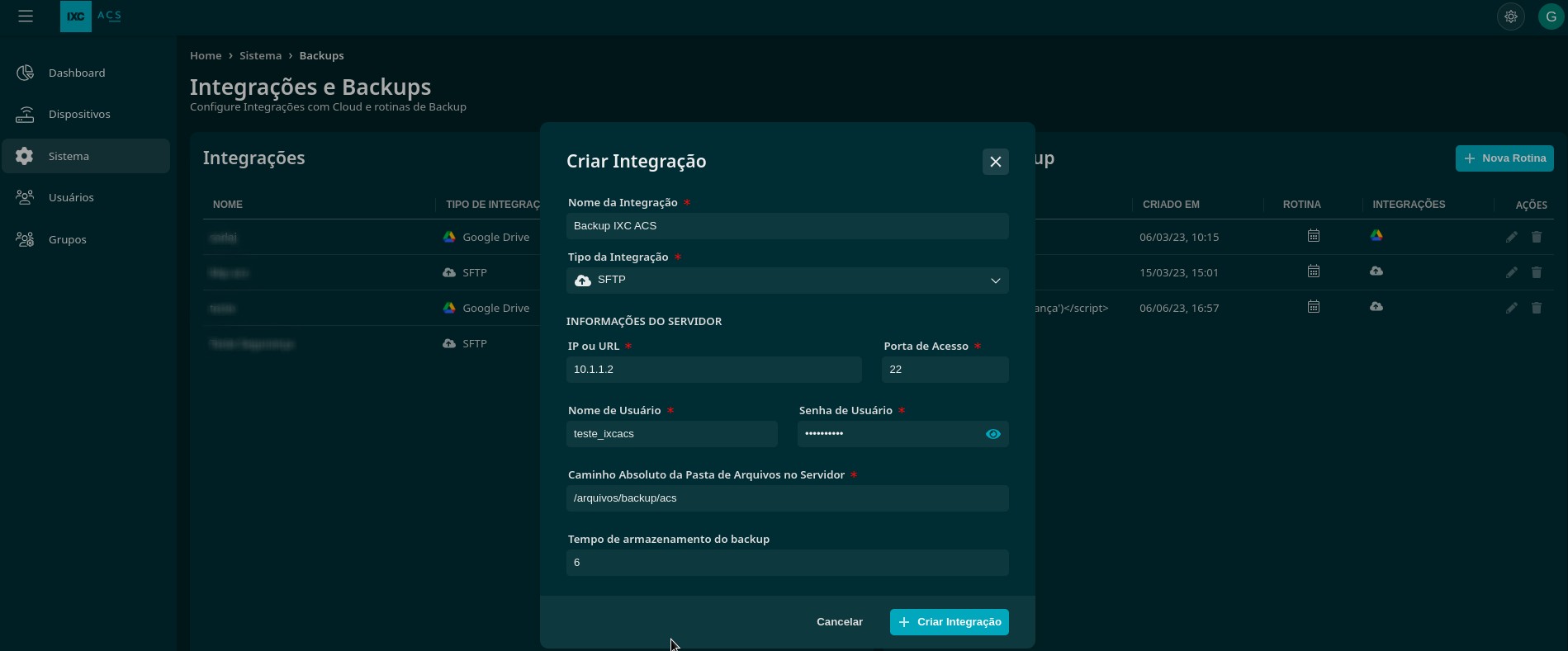The width and height of the screenshot is (1568, 651).
Task: Click Home breadcrumb link
Action: pos(206,55)
